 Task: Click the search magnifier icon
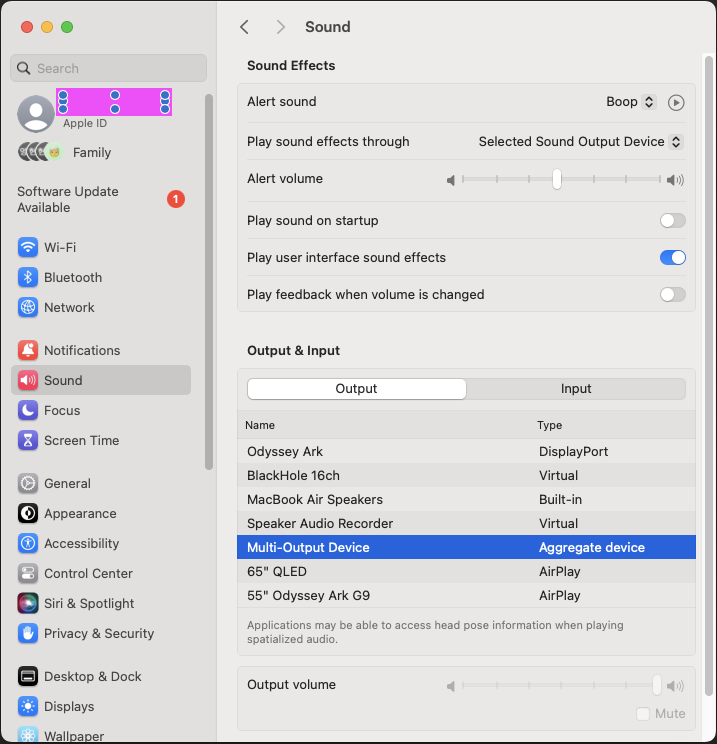pyautogui.click(x=23, y=68)
